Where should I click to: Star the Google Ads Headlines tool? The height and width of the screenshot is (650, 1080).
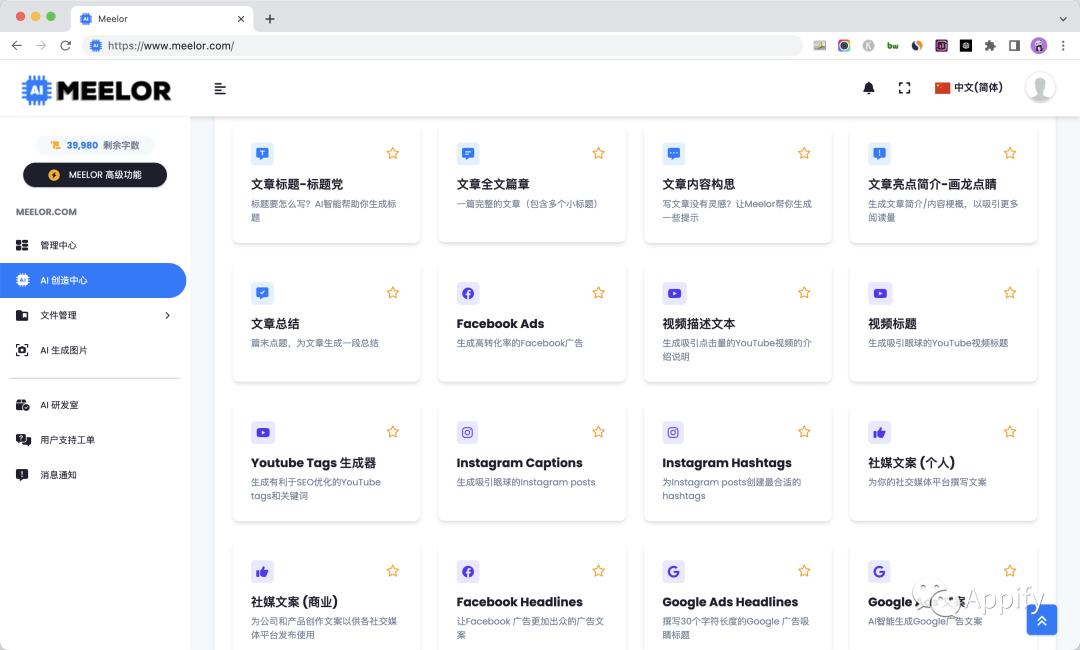click(804, 570)
